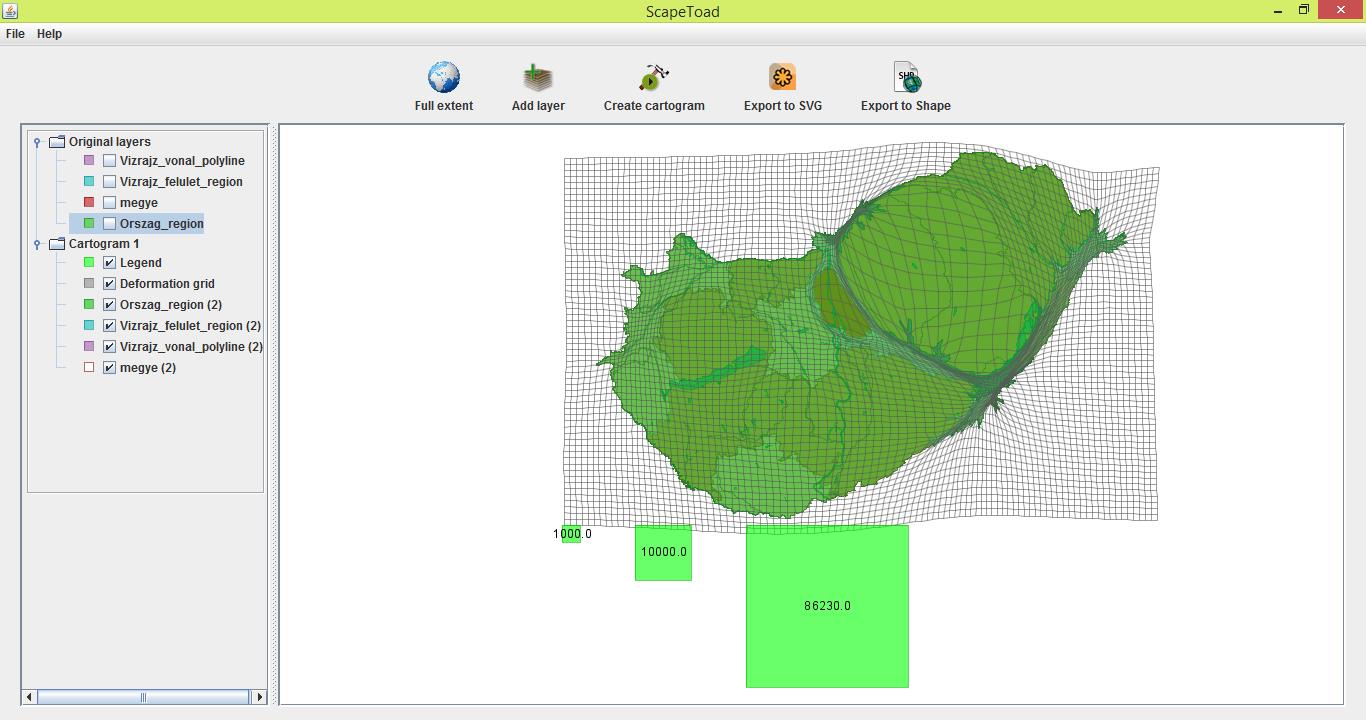Click the gray Deformation grid swatch
Screen dimensions: 1366x720
89,284
